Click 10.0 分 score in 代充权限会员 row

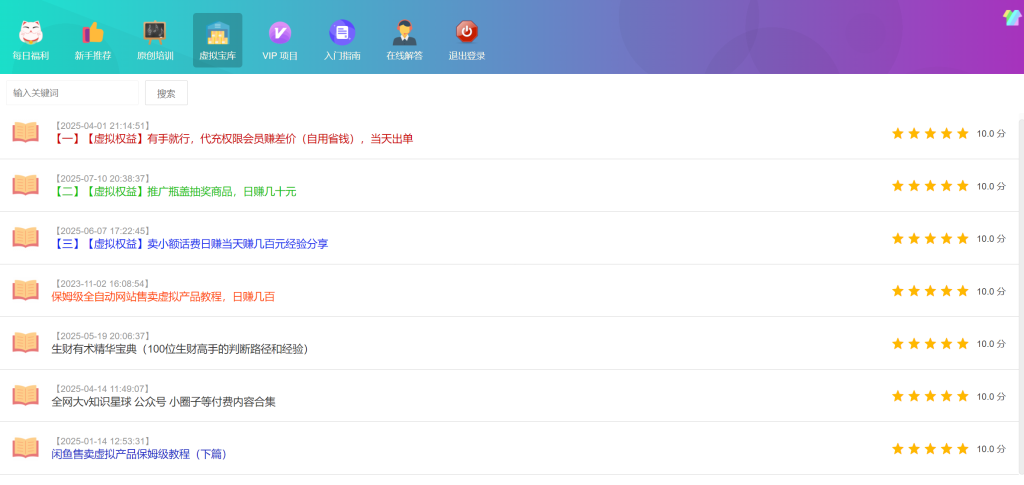pos(991,134)
